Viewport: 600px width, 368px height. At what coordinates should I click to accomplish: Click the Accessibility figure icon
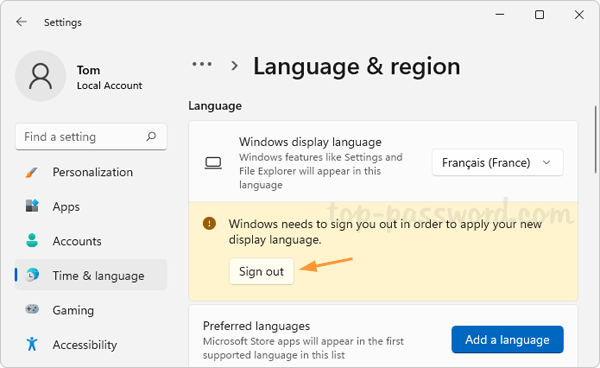(x=32, y=344)
